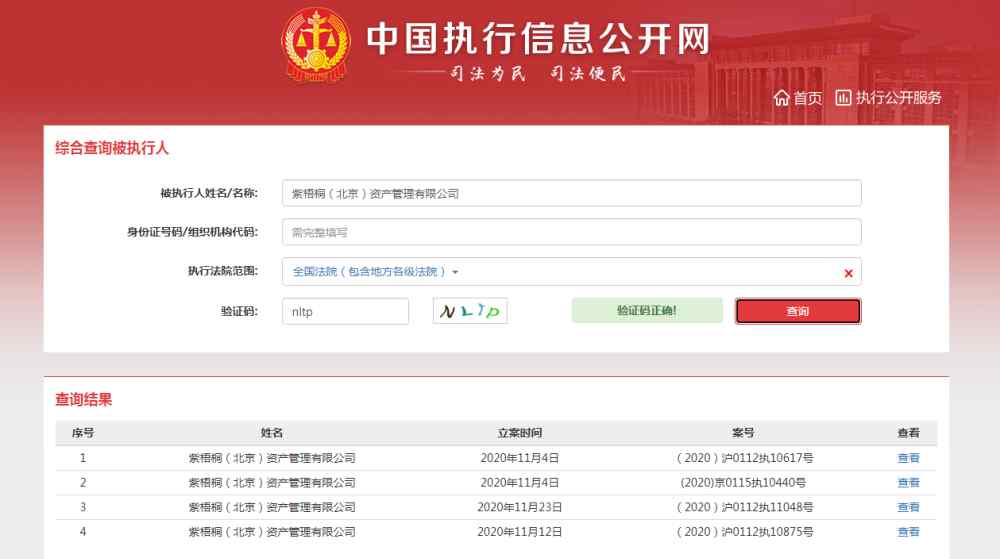The height and width of the screenshot is (559, 1000).
Task: Click the 验证码正确! status message
Action: point(647,310)
